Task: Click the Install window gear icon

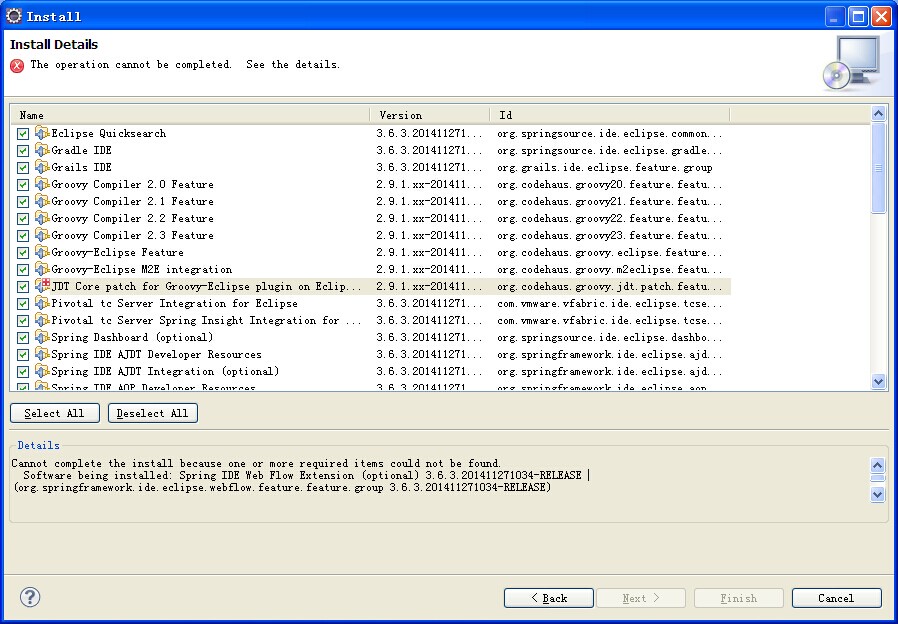Action: 13,16
